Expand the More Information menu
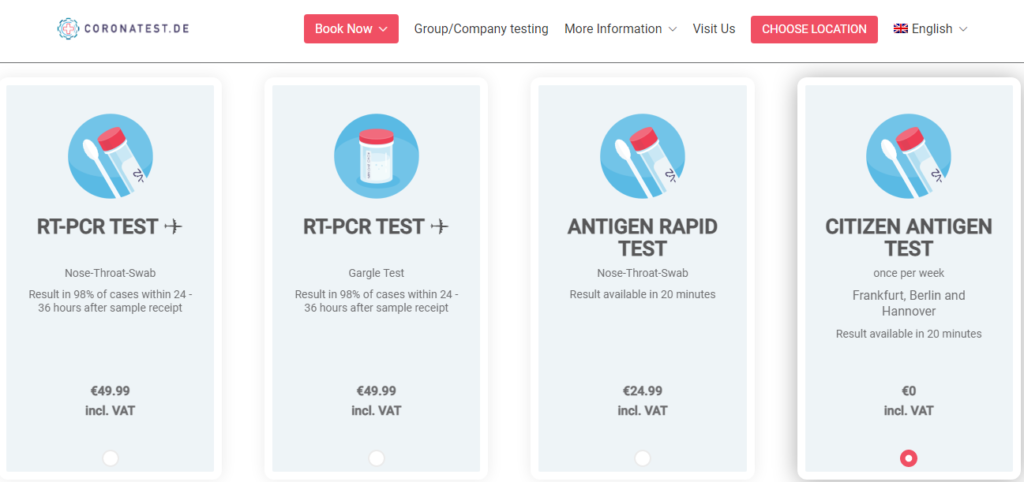The height and width of the screenshot is (482, 1024). (620, 29)
